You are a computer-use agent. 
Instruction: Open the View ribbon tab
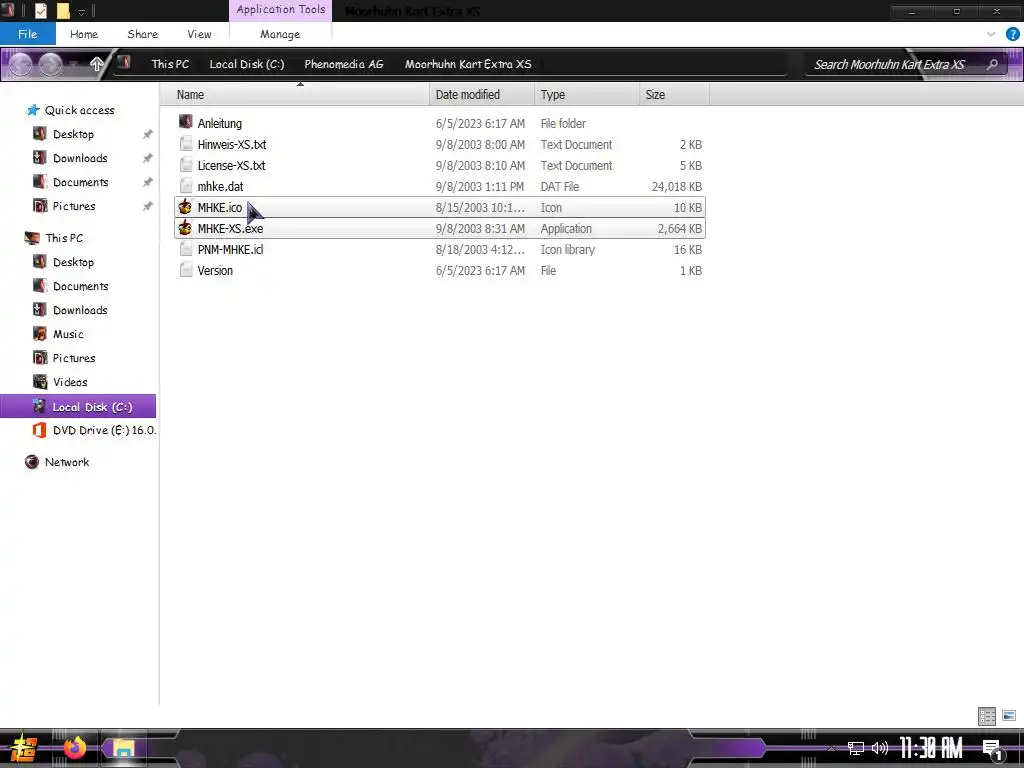click(199, 34)
